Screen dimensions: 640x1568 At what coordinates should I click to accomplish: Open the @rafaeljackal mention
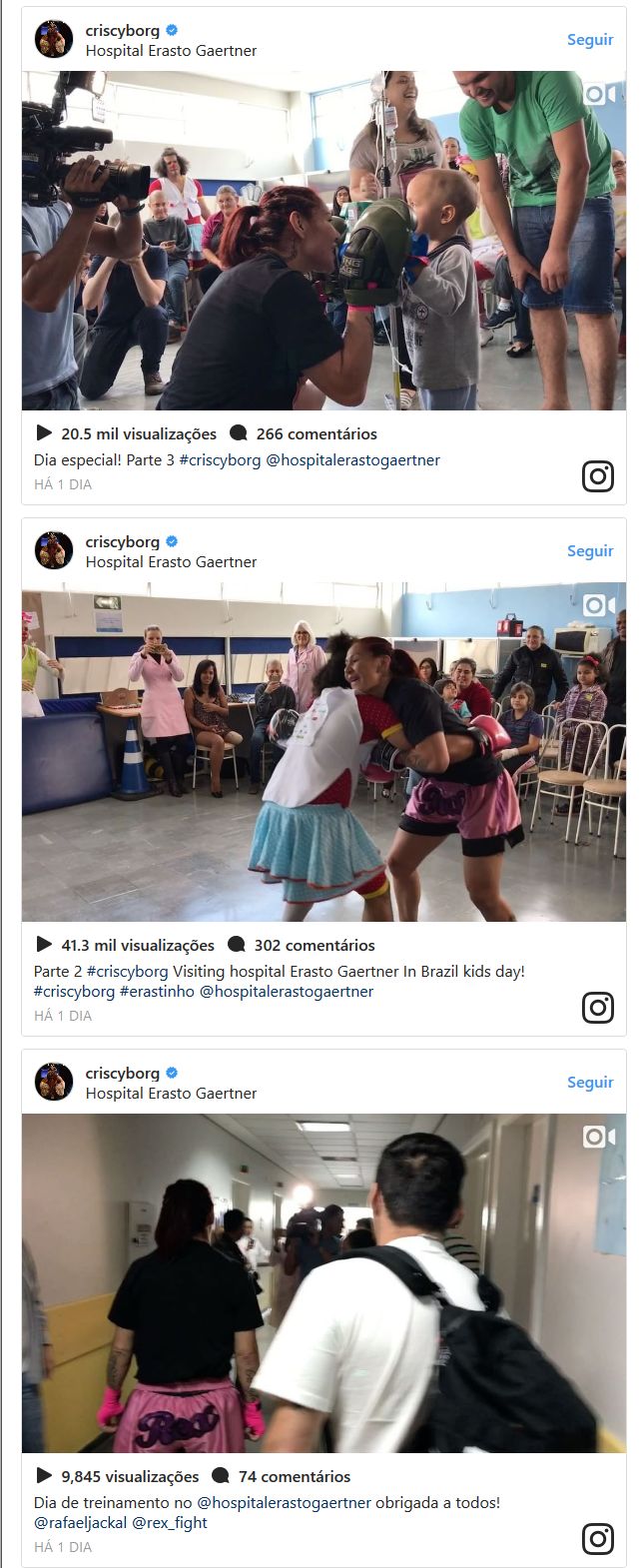coord(81,1523)
